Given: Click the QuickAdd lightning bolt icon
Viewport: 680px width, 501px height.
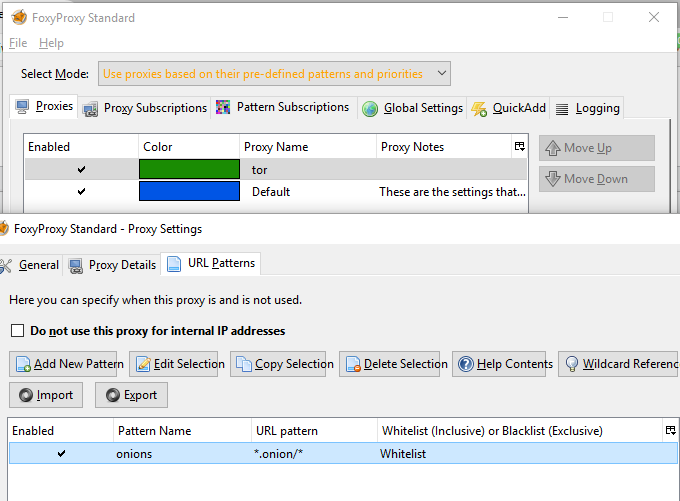Looking at the screenshot, I should [x=479, y=109].
